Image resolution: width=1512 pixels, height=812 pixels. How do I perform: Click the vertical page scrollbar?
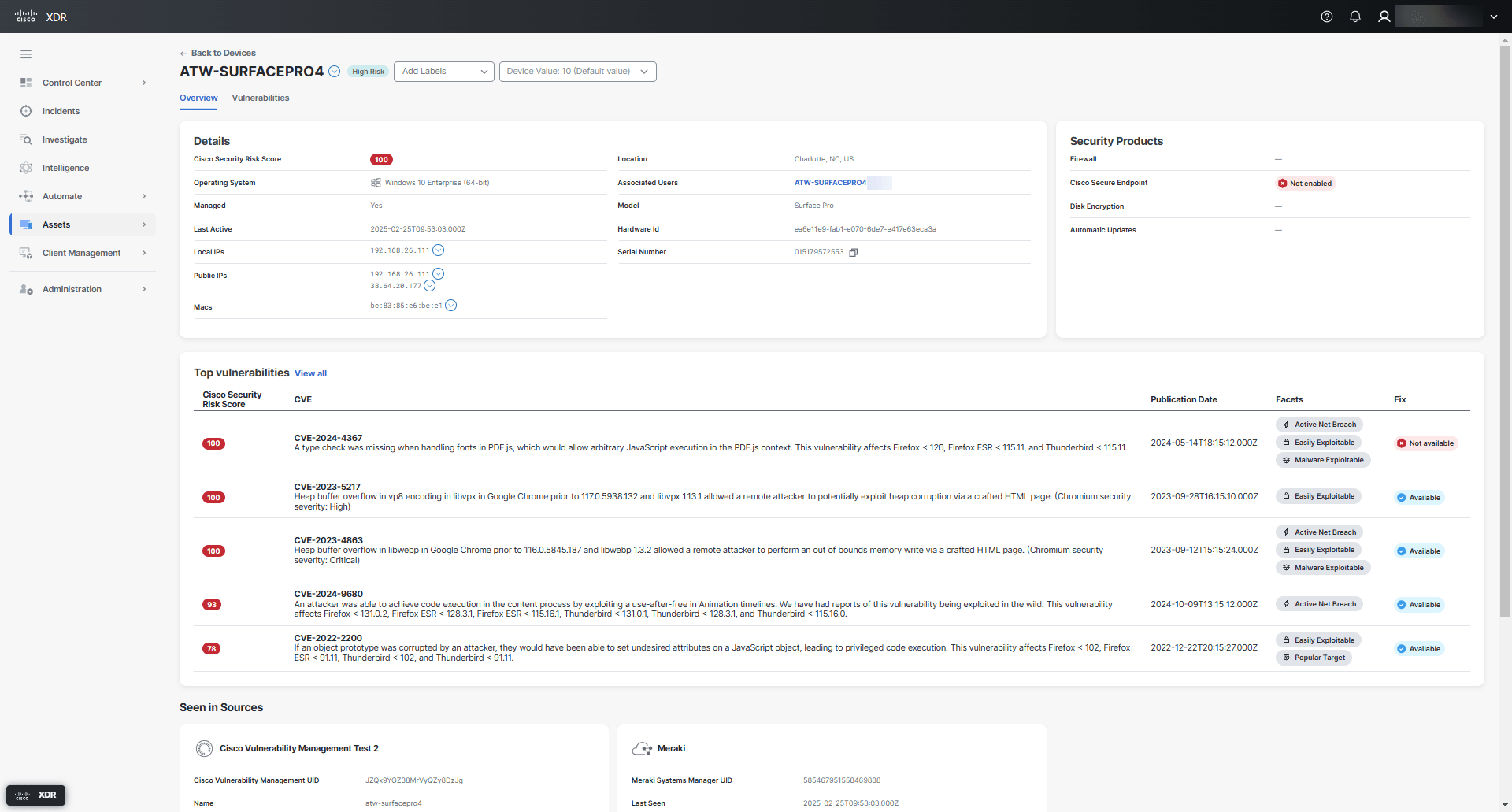pyautogui.click(x=1505, y=331)
